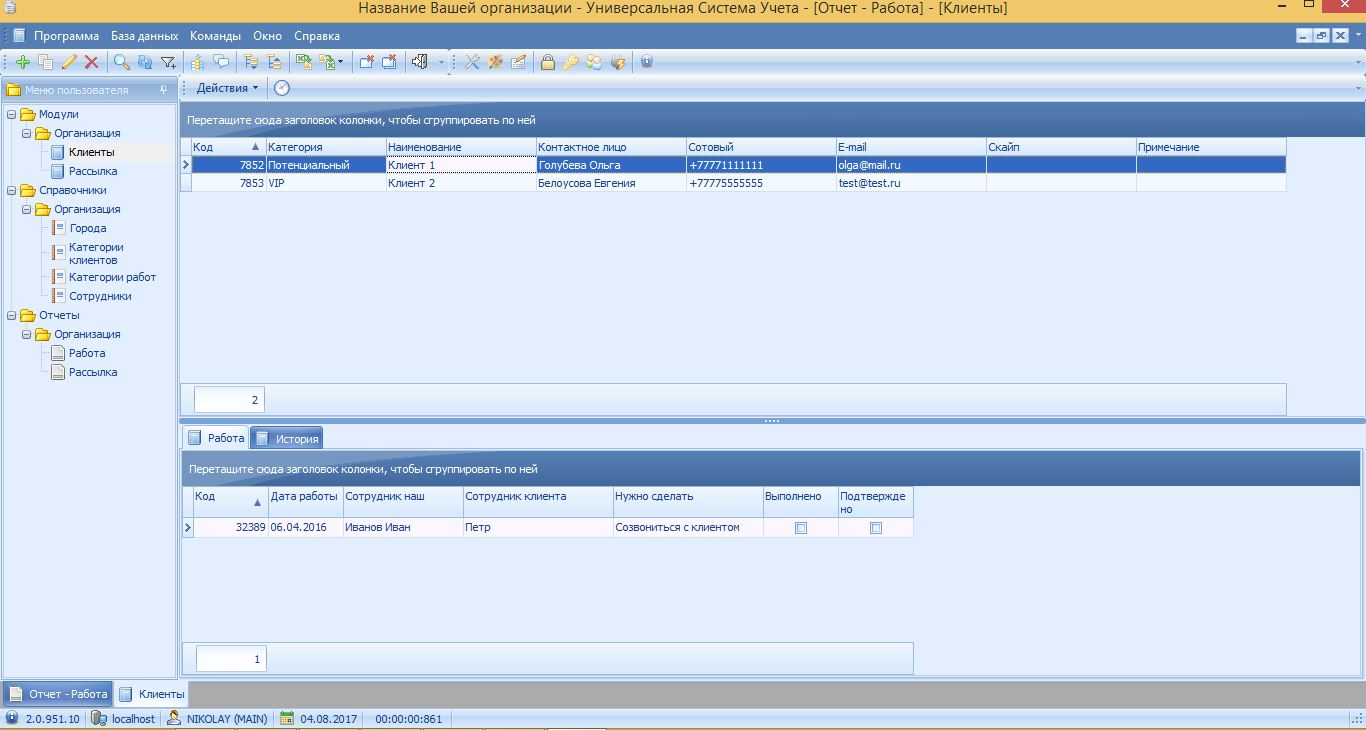This screenshot has height=730, width=1366.
Task: Tick the Выполнено checkbox for row 32389
Action: click(800, 528)
